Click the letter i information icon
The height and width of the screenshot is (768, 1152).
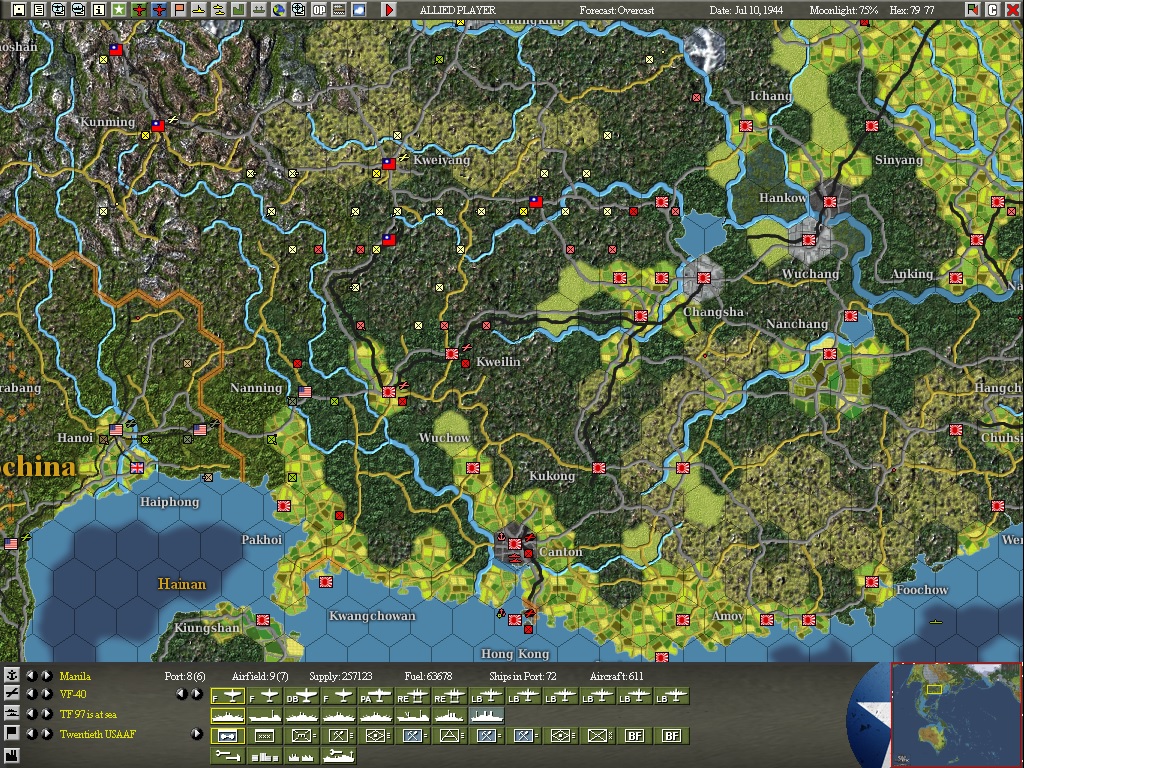click(98, 10)
